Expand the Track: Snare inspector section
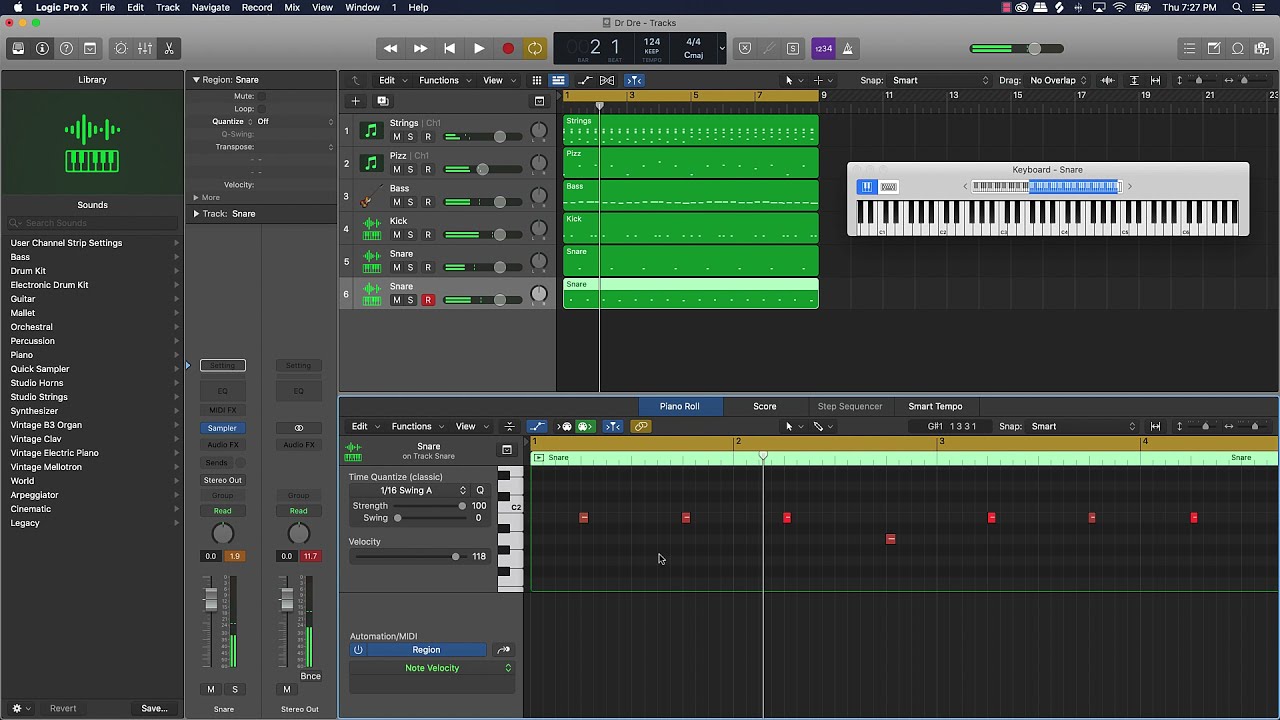Image resolution: width=1280 pixels, height=720 pixels. [196, 214]
